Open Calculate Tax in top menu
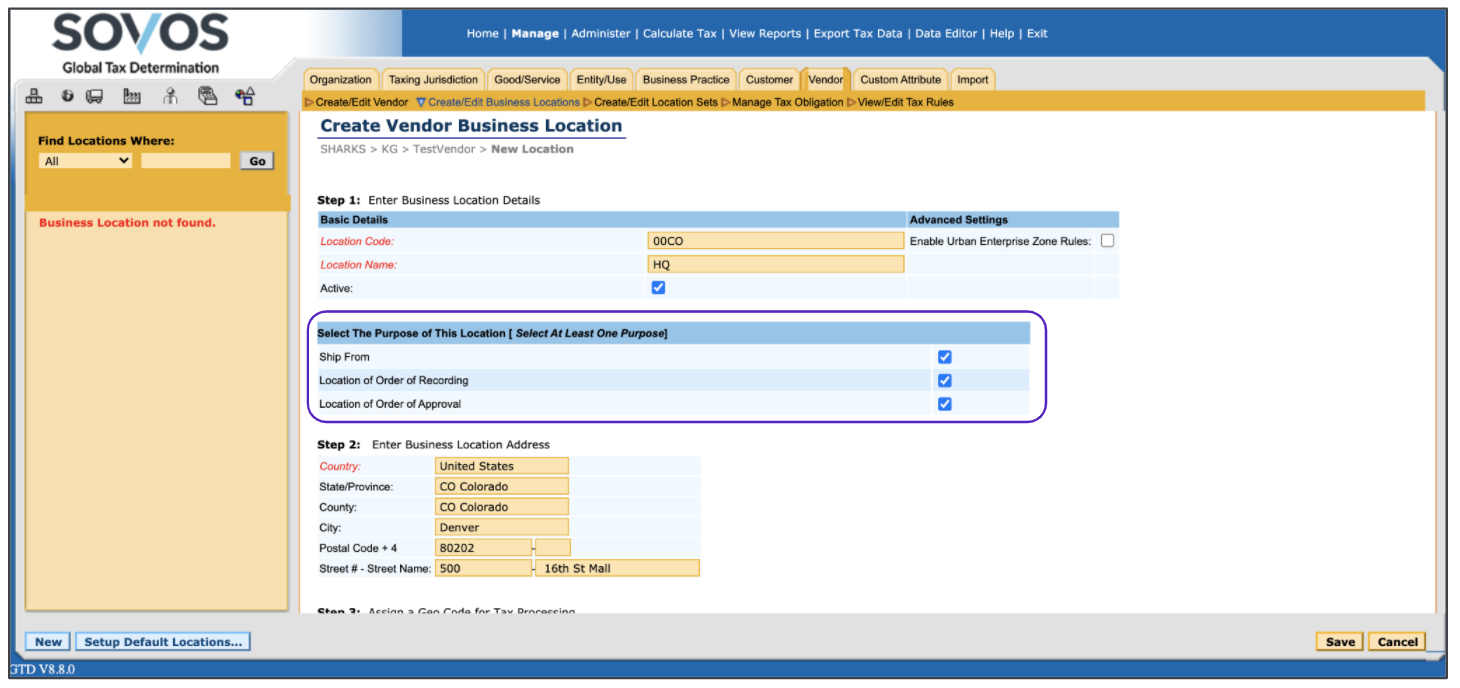Viewport: 1460px width, 688px height. pyautogui.click(x=679, y=33)
